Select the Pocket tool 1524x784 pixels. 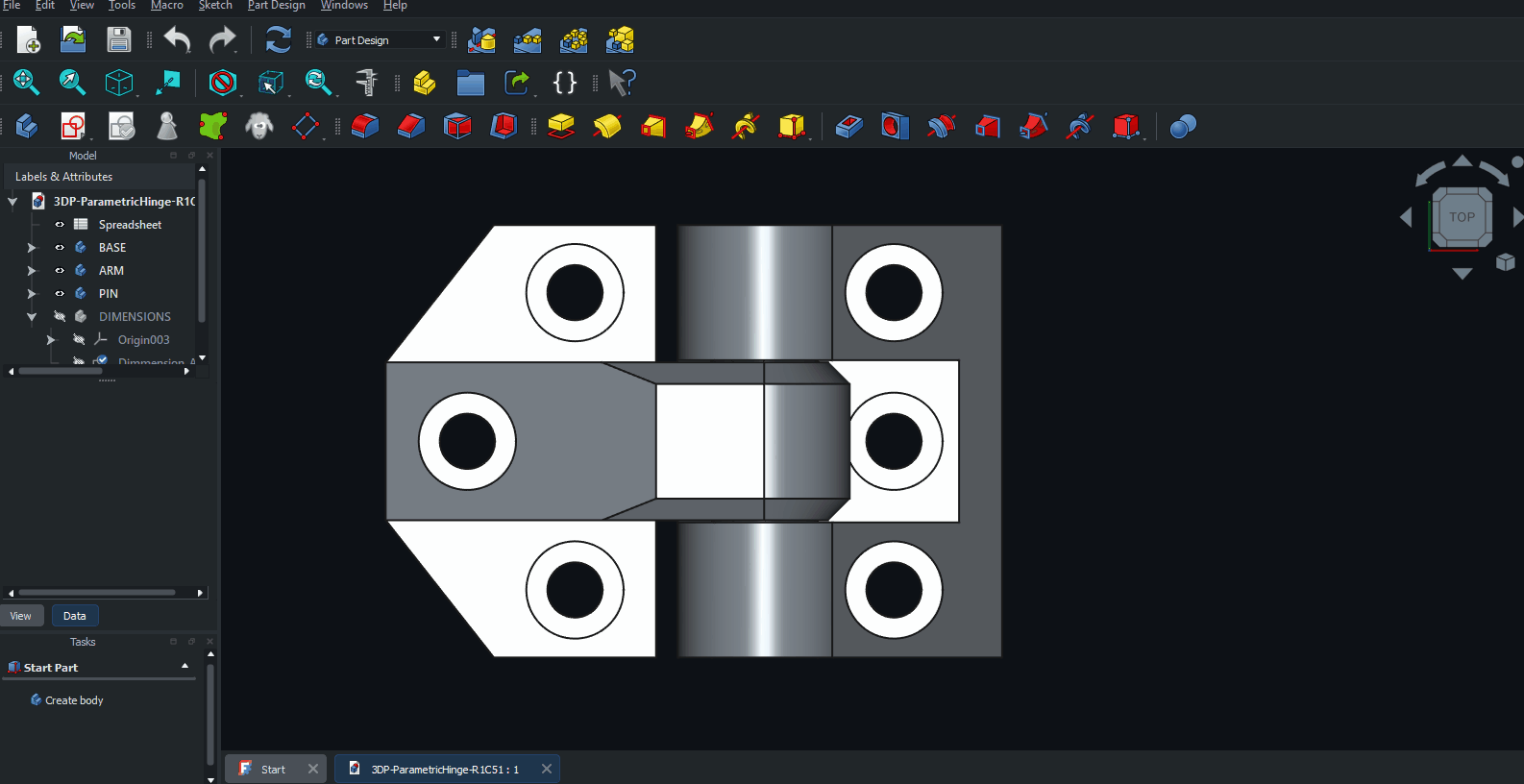tap(848, 126)
